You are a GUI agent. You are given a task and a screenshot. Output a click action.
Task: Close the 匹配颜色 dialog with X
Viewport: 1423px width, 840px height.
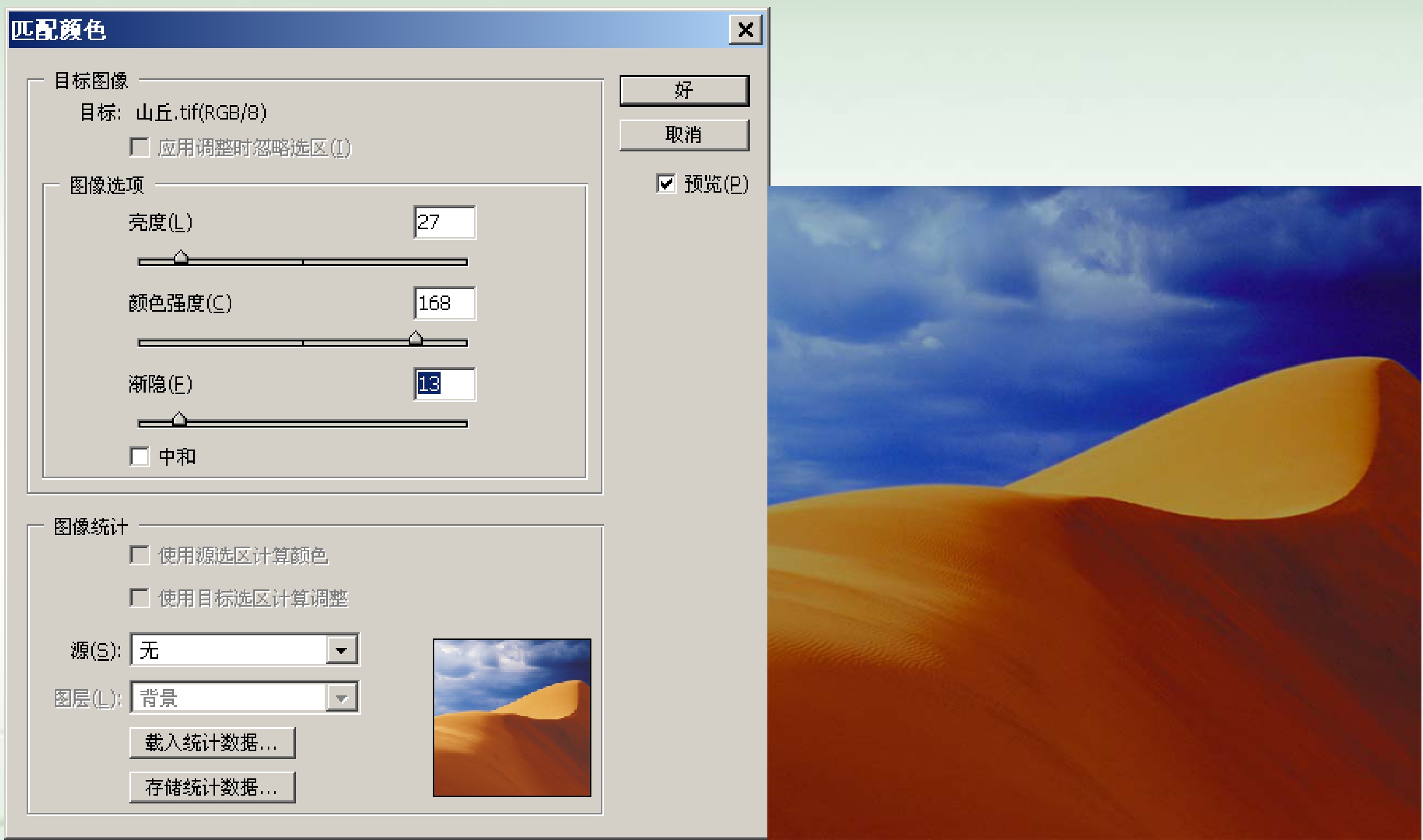tap(746, 29)
